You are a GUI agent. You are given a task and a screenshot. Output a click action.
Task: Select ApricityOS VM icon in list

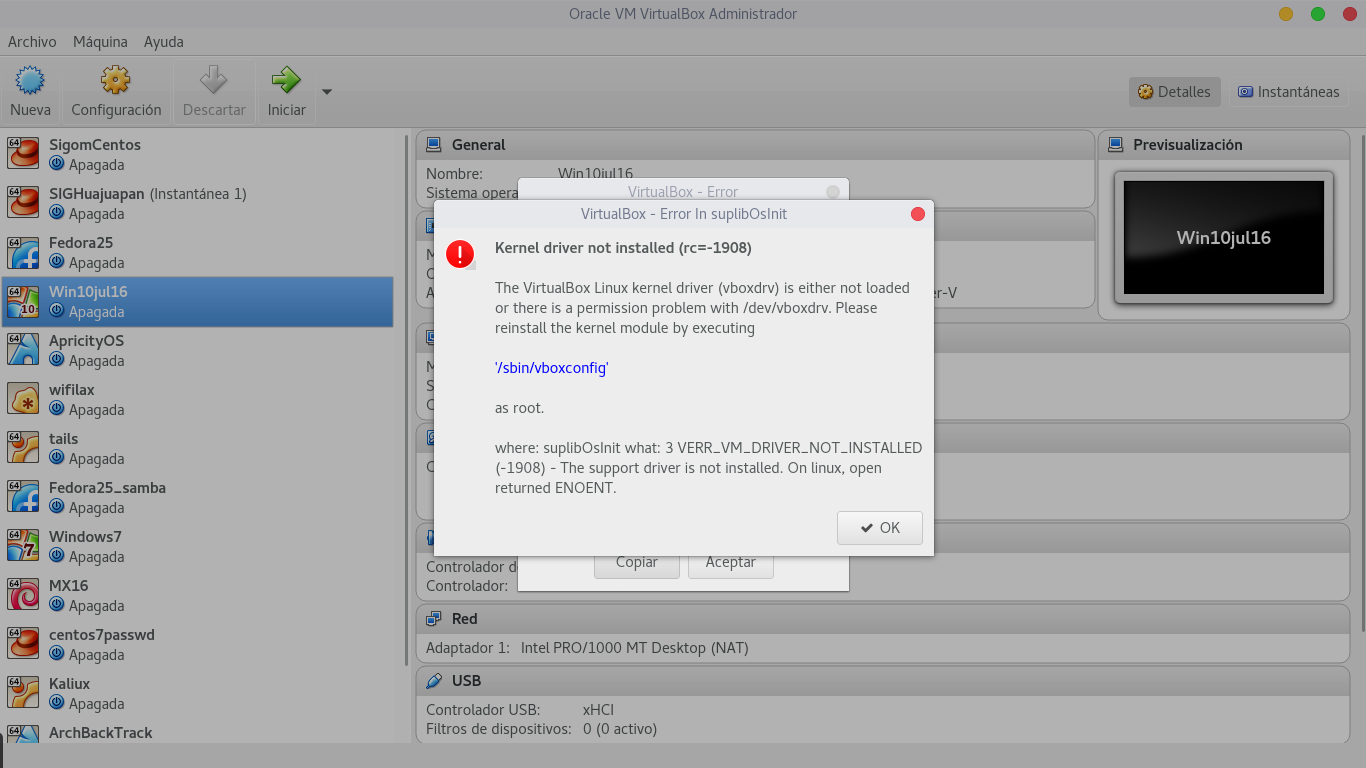(23, 350)
